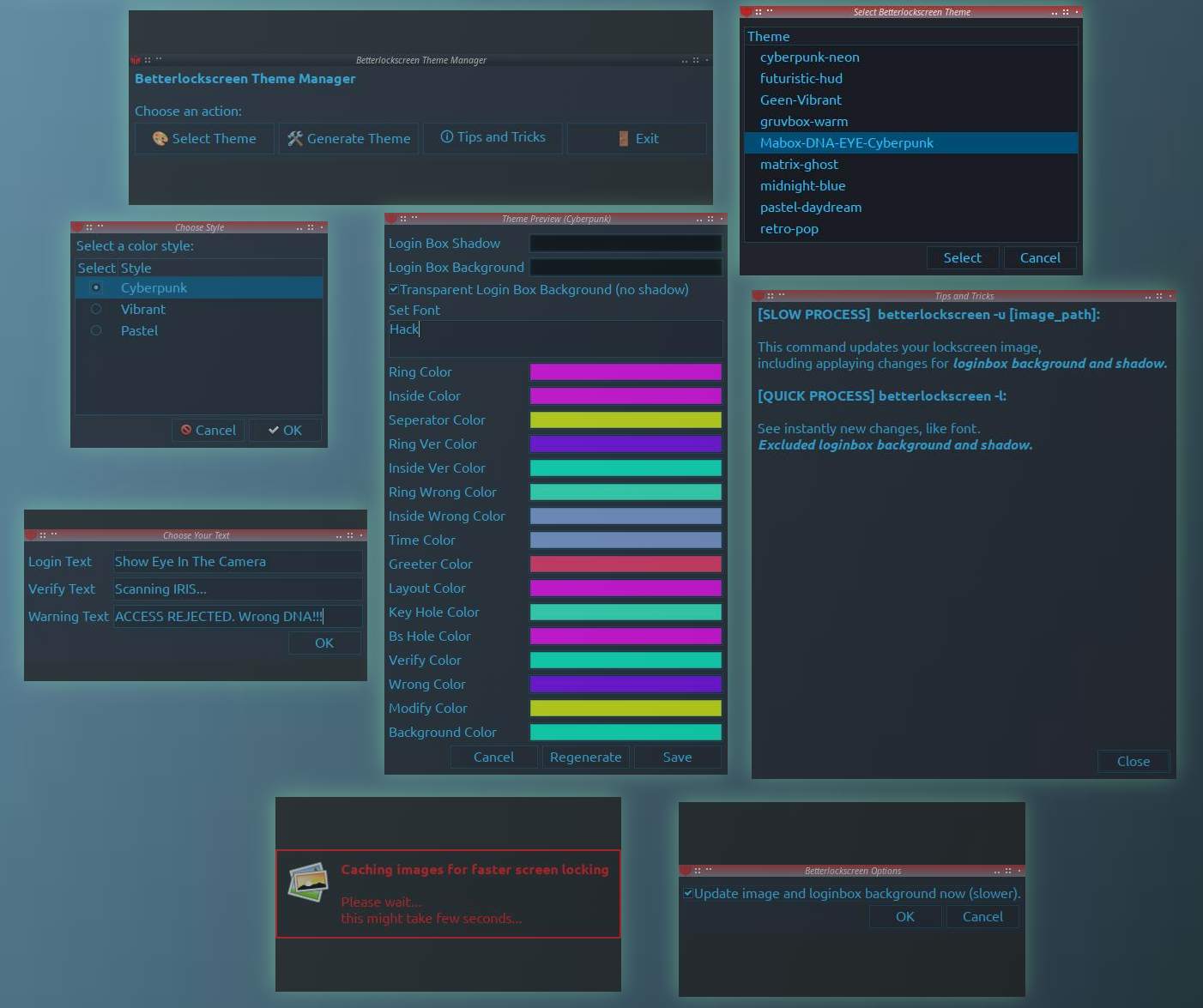Screen dimensions: 1203x1008
Task: Select the Pastel color style radio
Action: click(96, 331)
